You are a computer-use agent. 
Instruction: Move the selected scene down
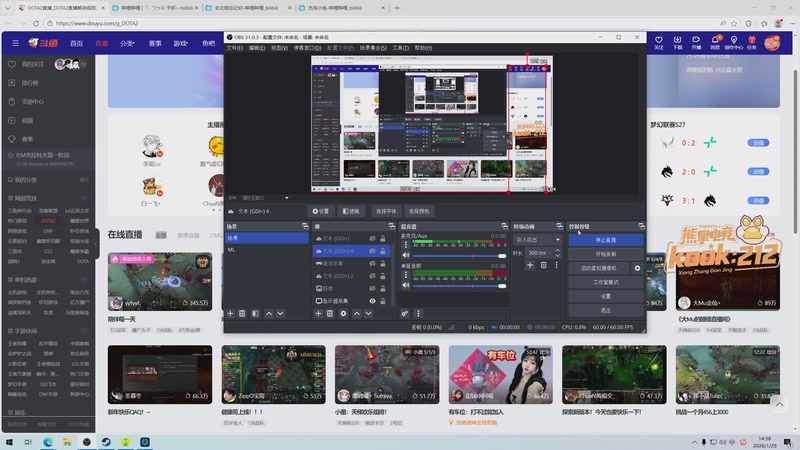click(280, 313)
